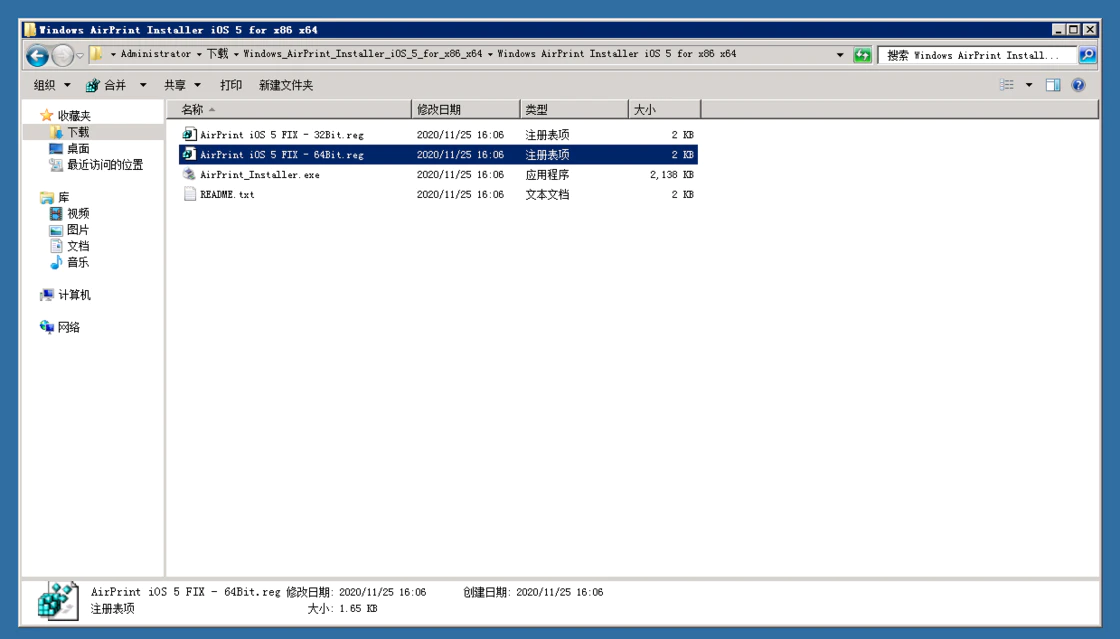The image size is (1120, 639).
Task: Click the AirPrint iOS 5 FIX 32Bit.reg icon
Action: click(189, 134)
